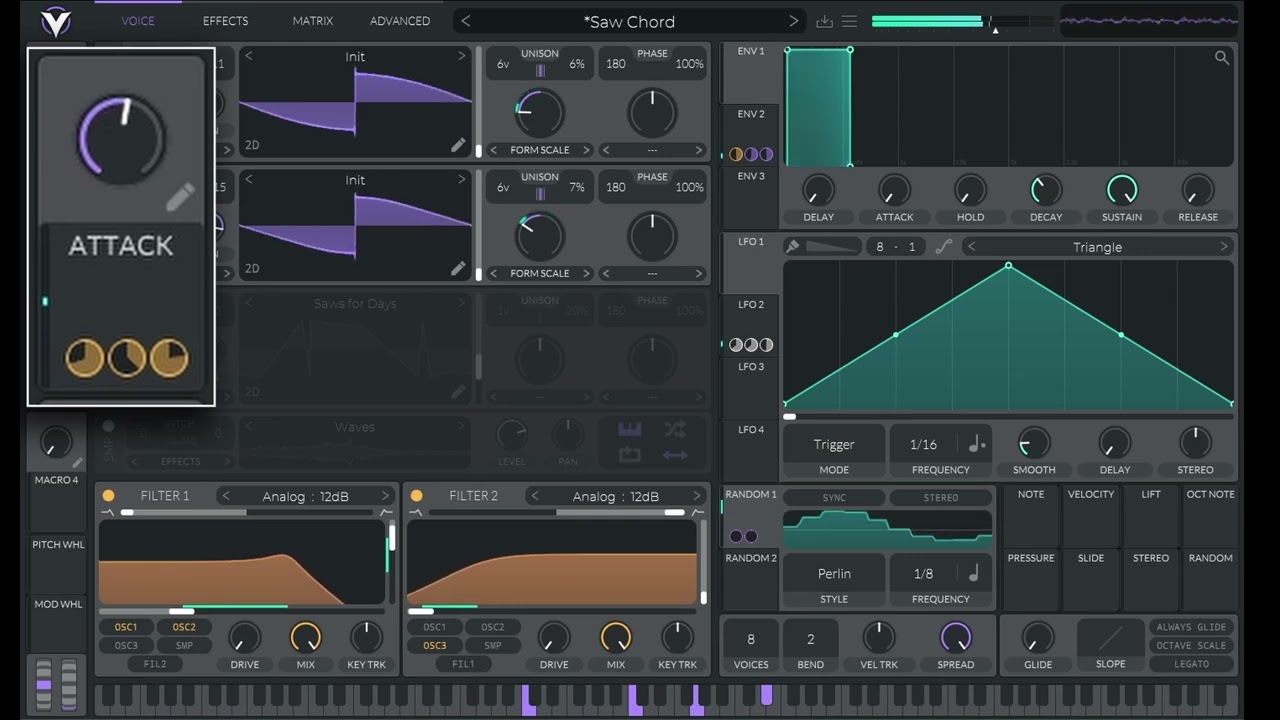The image size is (1280, 720).
Task: Click the ALWAYS GLIDE button
Action: pyautogui.click(x=1192, y=627)
